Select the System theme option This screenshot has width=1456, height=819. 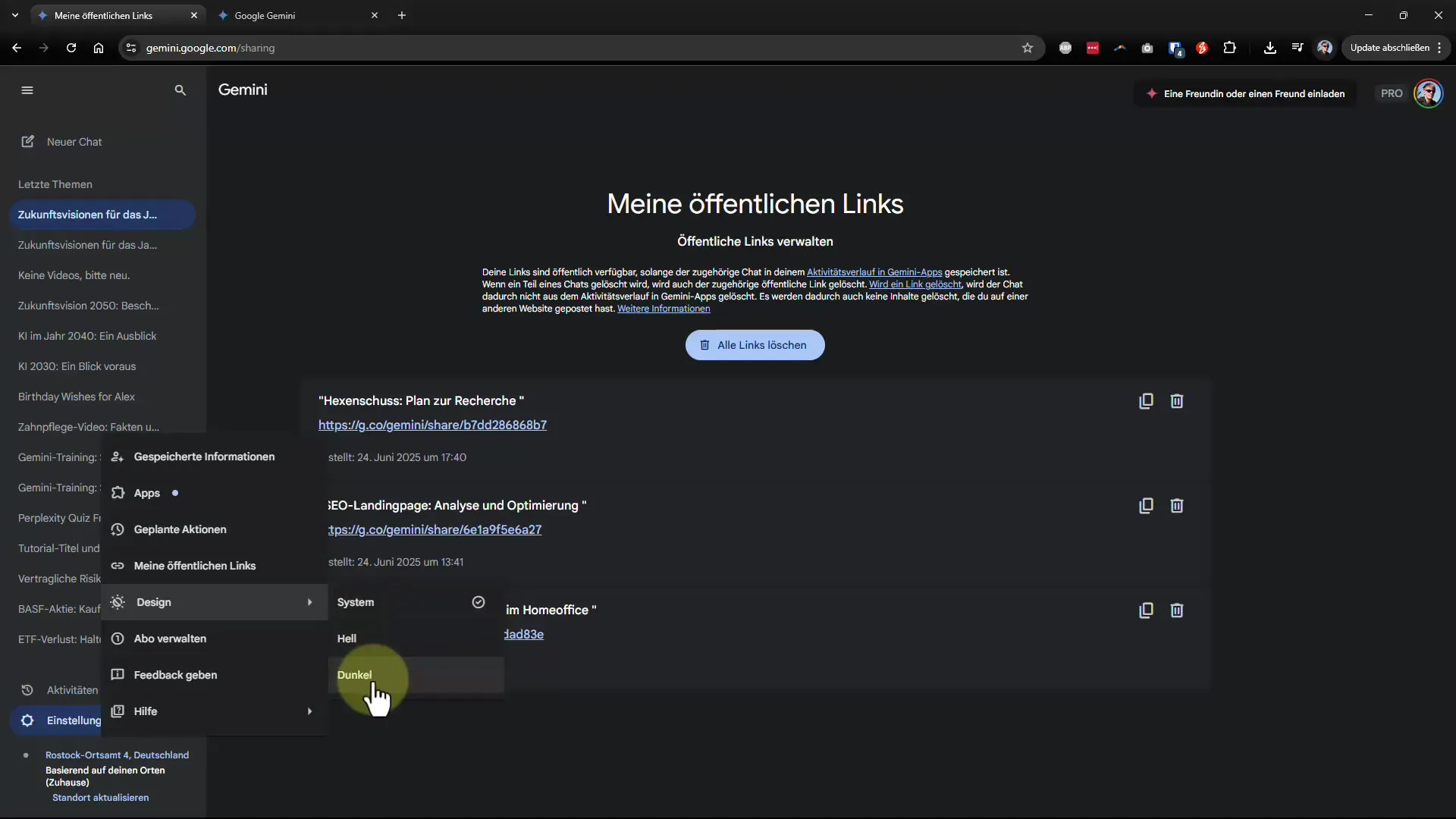[416, 602]
